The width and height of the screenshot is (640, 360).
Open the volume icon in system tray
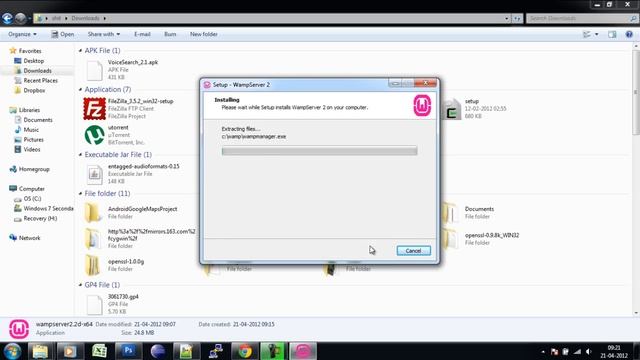(588, 351)
